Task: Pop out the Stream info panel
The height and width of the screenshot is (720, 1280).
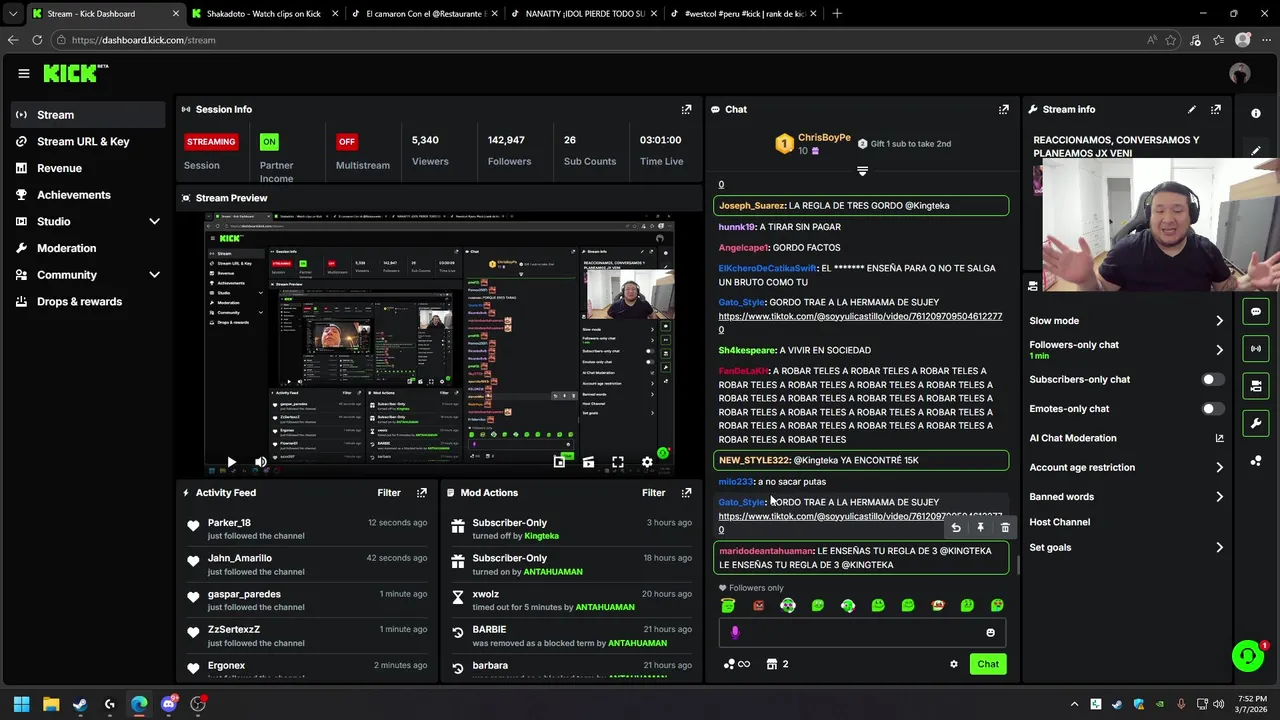Action: tap(1215, 109)
